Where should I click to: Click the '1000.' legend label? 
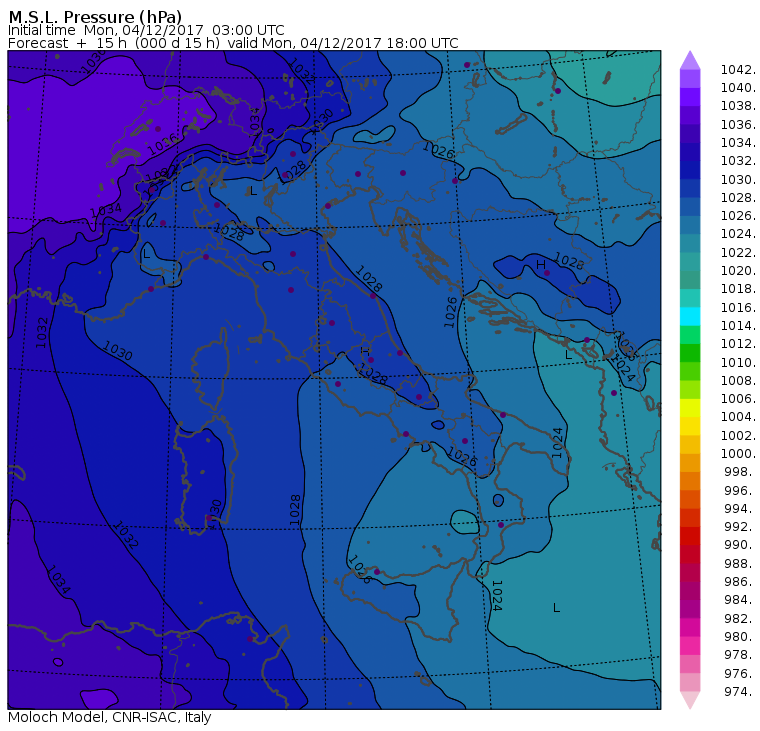point(738,454)
